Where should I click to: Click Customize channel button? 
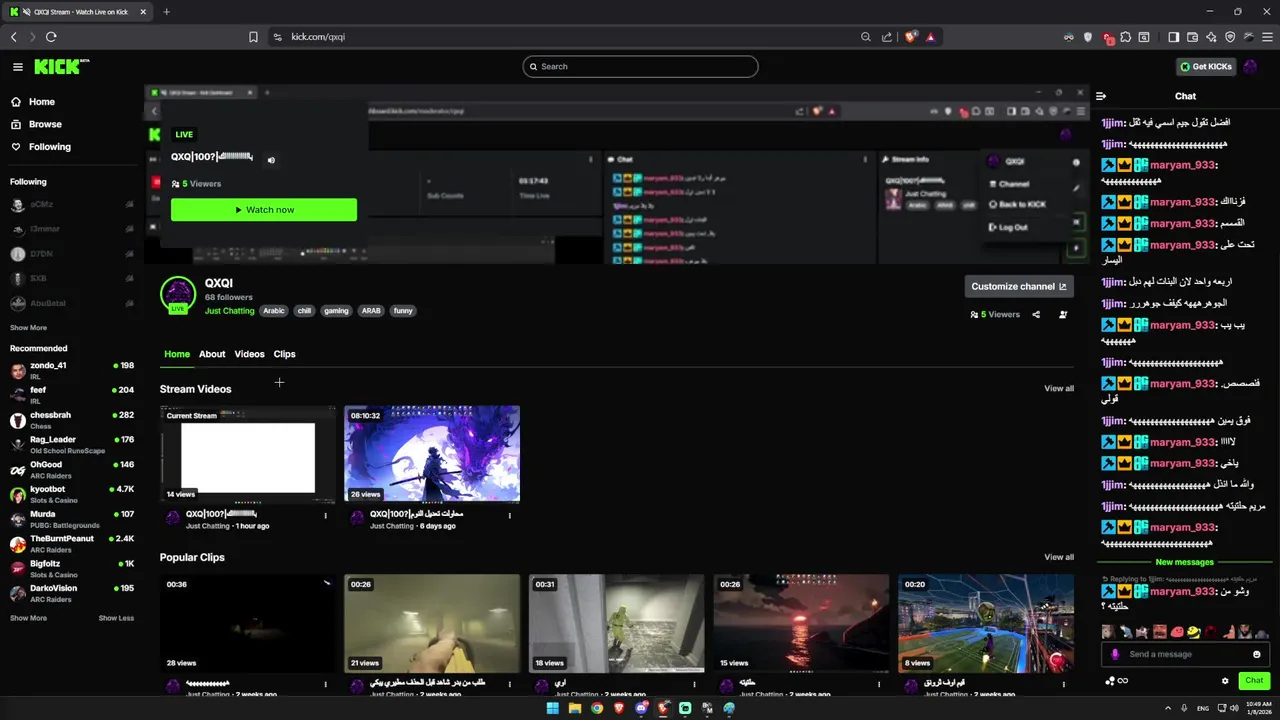coord(1019,286)
